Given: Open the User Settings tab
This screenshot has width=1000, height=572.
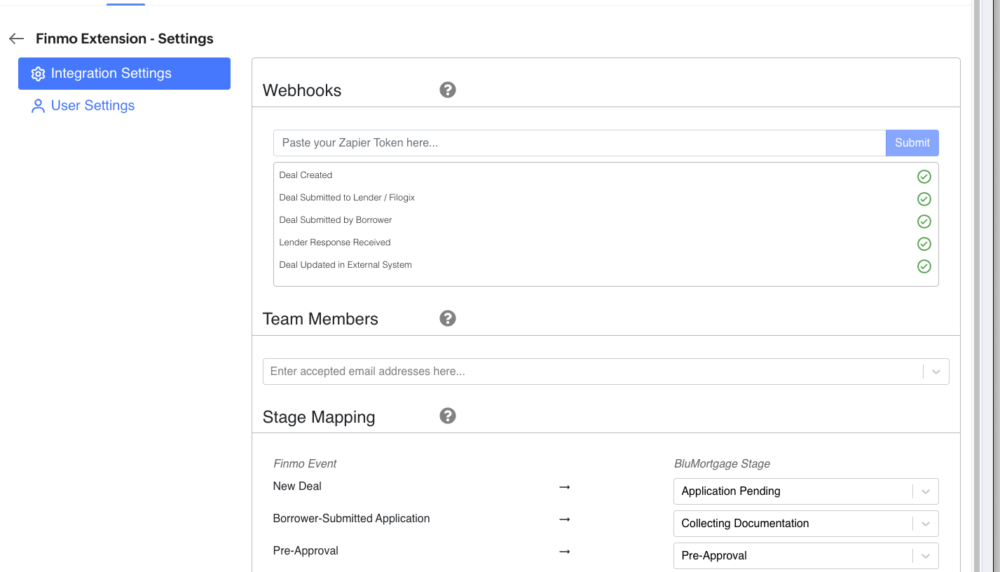Looking at the screenshot, I should point(92,105).
